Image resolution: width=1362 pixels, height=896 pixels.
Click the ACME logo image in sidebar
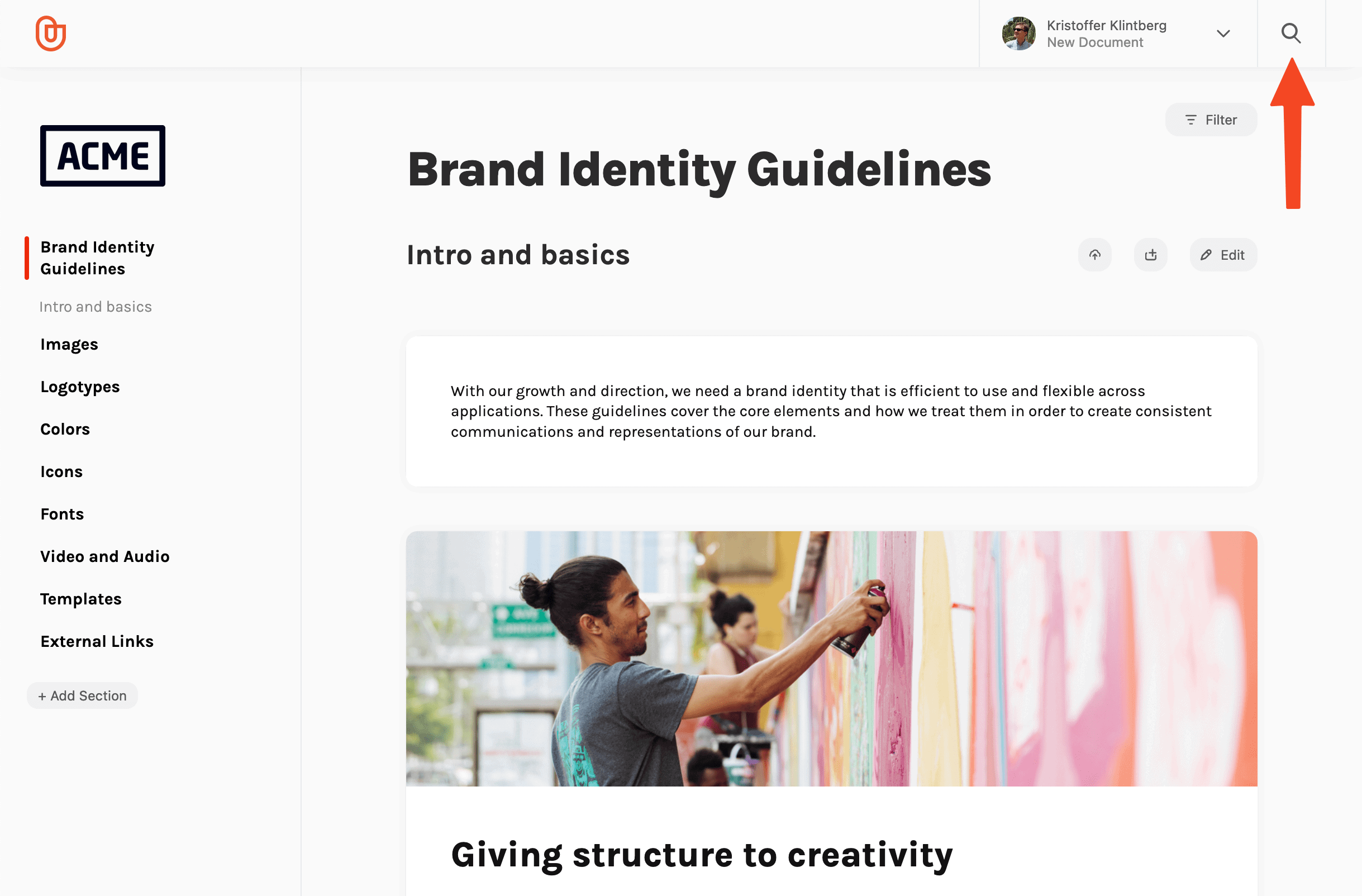coord(103,156)
